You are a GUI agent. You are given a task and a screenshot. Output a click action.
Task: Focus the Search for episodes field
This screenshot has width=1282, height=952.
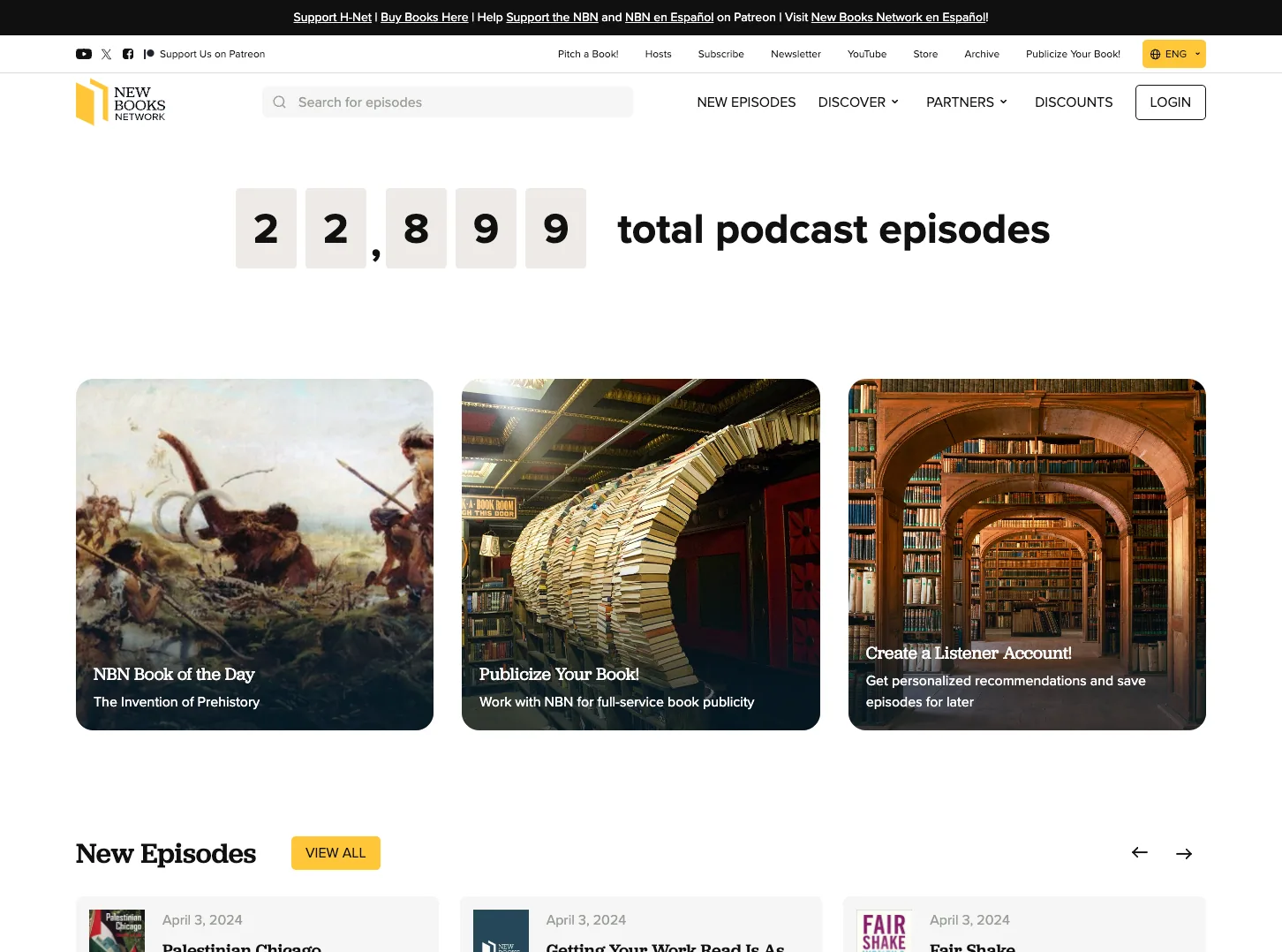point(448,102)
